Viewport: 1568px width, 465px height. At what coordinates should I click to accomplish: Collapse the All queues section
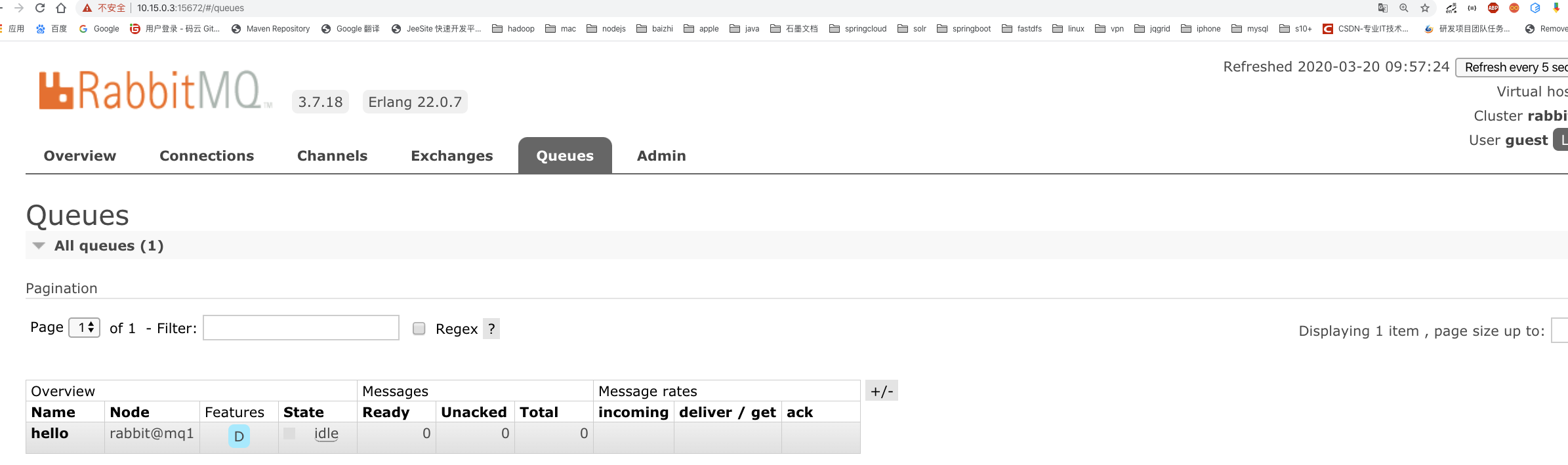(39, 246)
